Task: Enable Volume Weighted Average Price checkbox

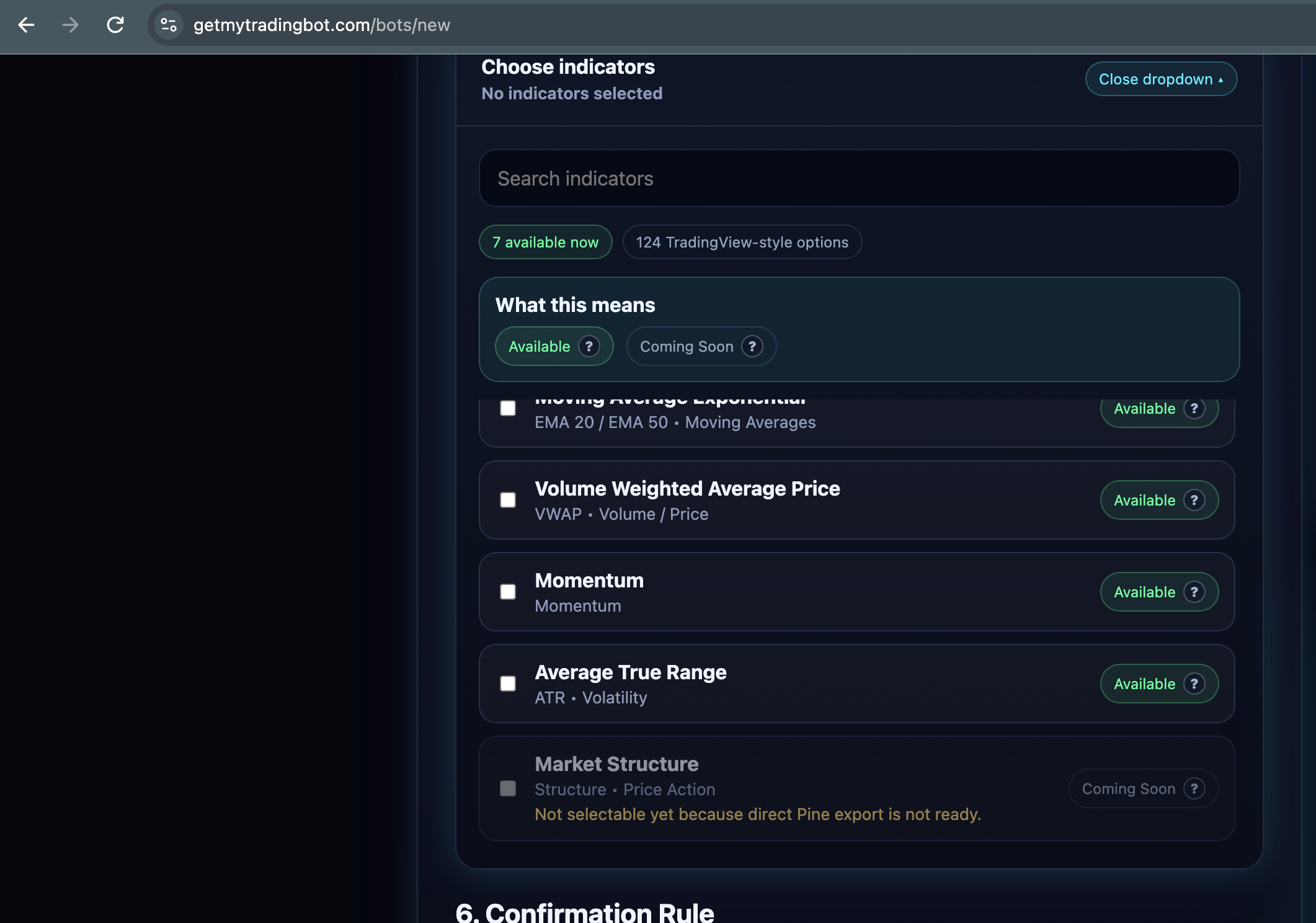Action: 508,500
